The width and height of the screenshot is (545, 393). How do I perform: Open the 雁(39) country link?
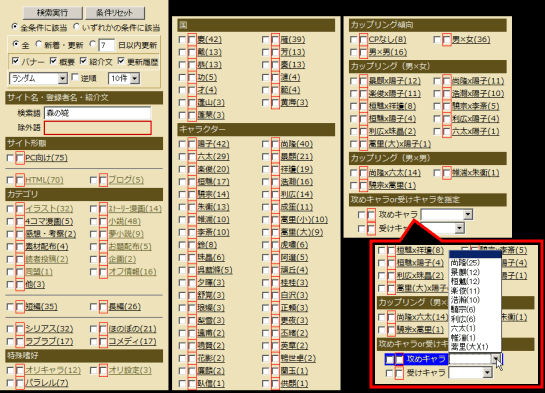pyautogui.click(x=293, y=39)
